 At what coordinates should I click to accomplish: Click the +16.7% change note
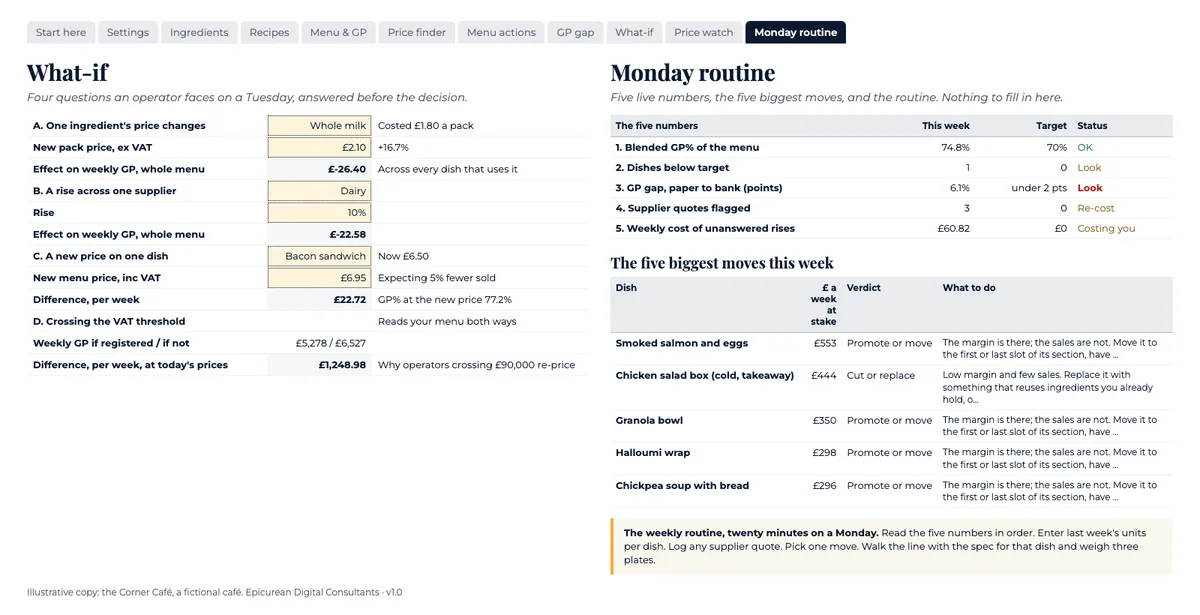tap(393, 147)
